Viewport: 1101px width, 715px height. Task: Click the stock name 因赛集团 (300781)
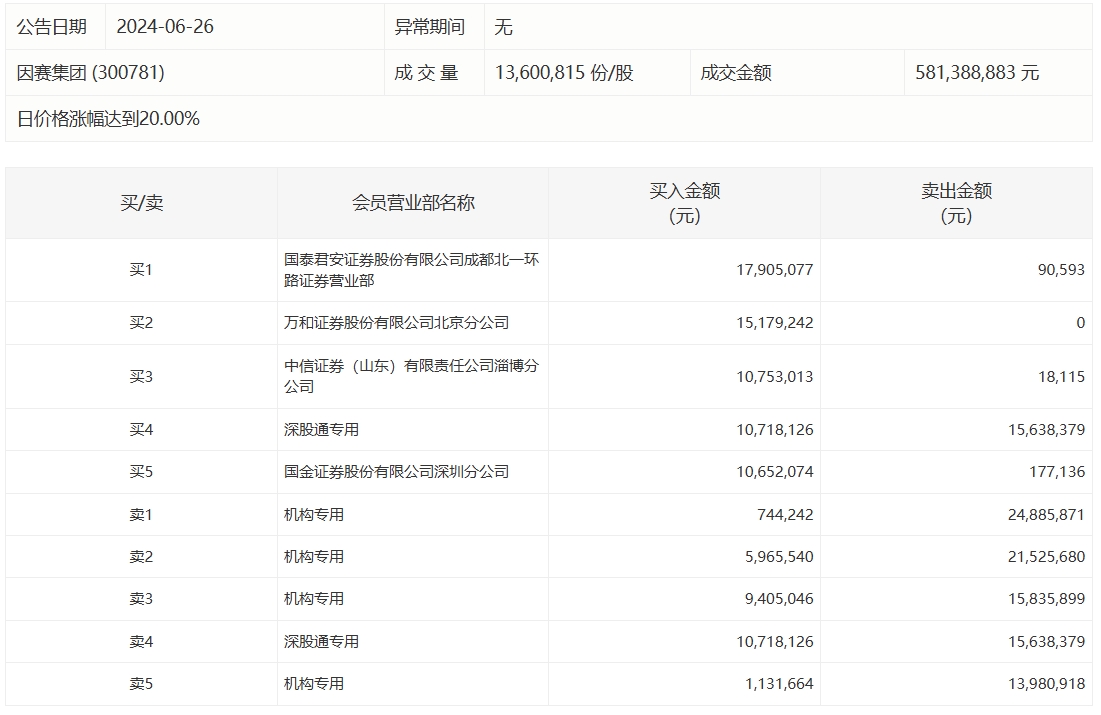pyautogui.click(x=91, y=72)
